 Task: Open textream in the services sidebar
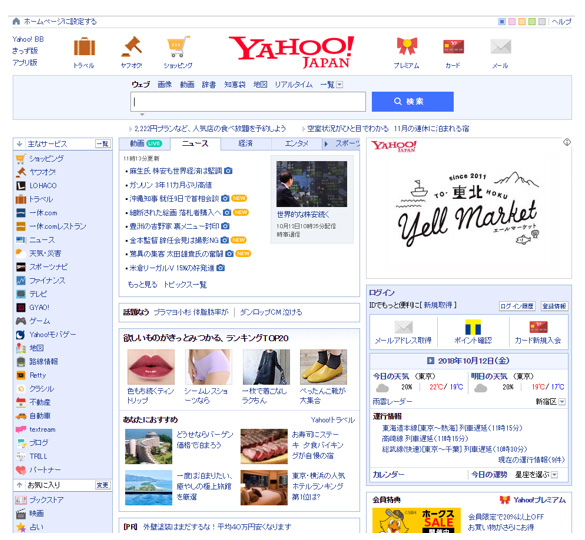42,429
